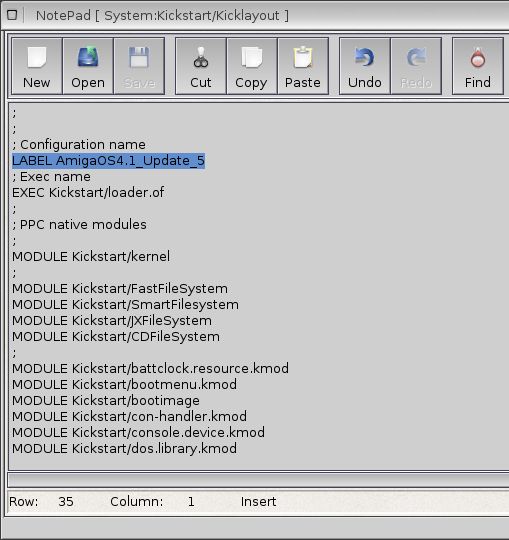The height and width of the screenshot is (540, 509).
Task: Click the Column 1 status indicator
Action: click(153, 502)
